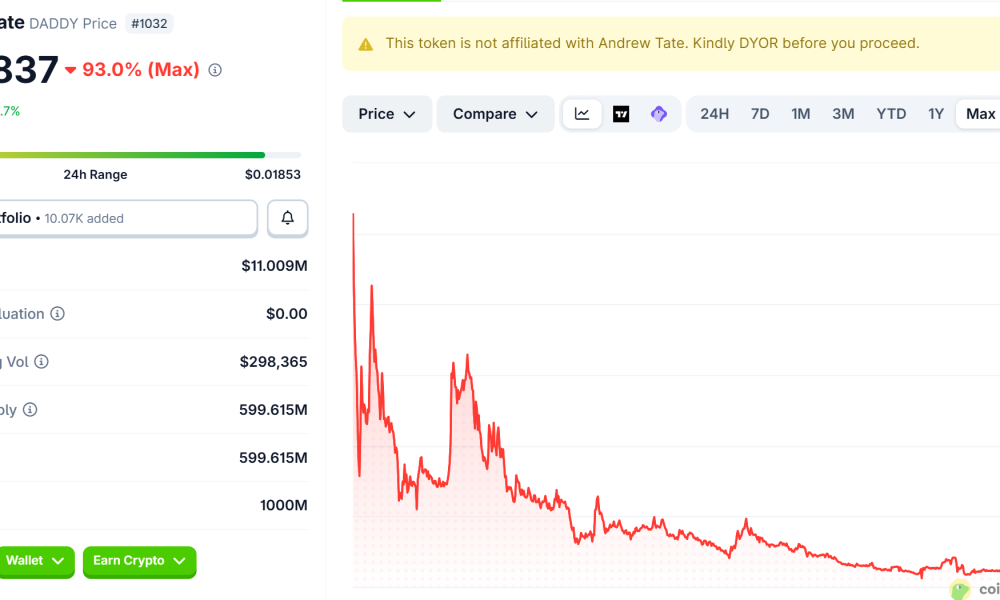Click the $0.00 valuation value

[x=287, y=314]
